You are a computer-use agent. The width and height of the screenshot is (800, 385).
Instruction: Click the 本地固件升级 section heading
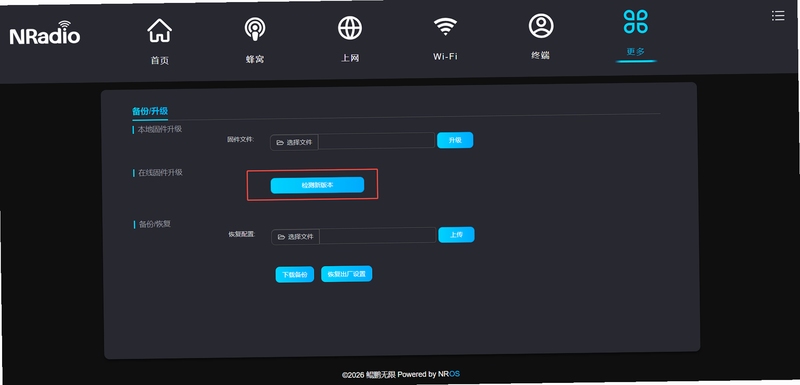click(160, 130)
